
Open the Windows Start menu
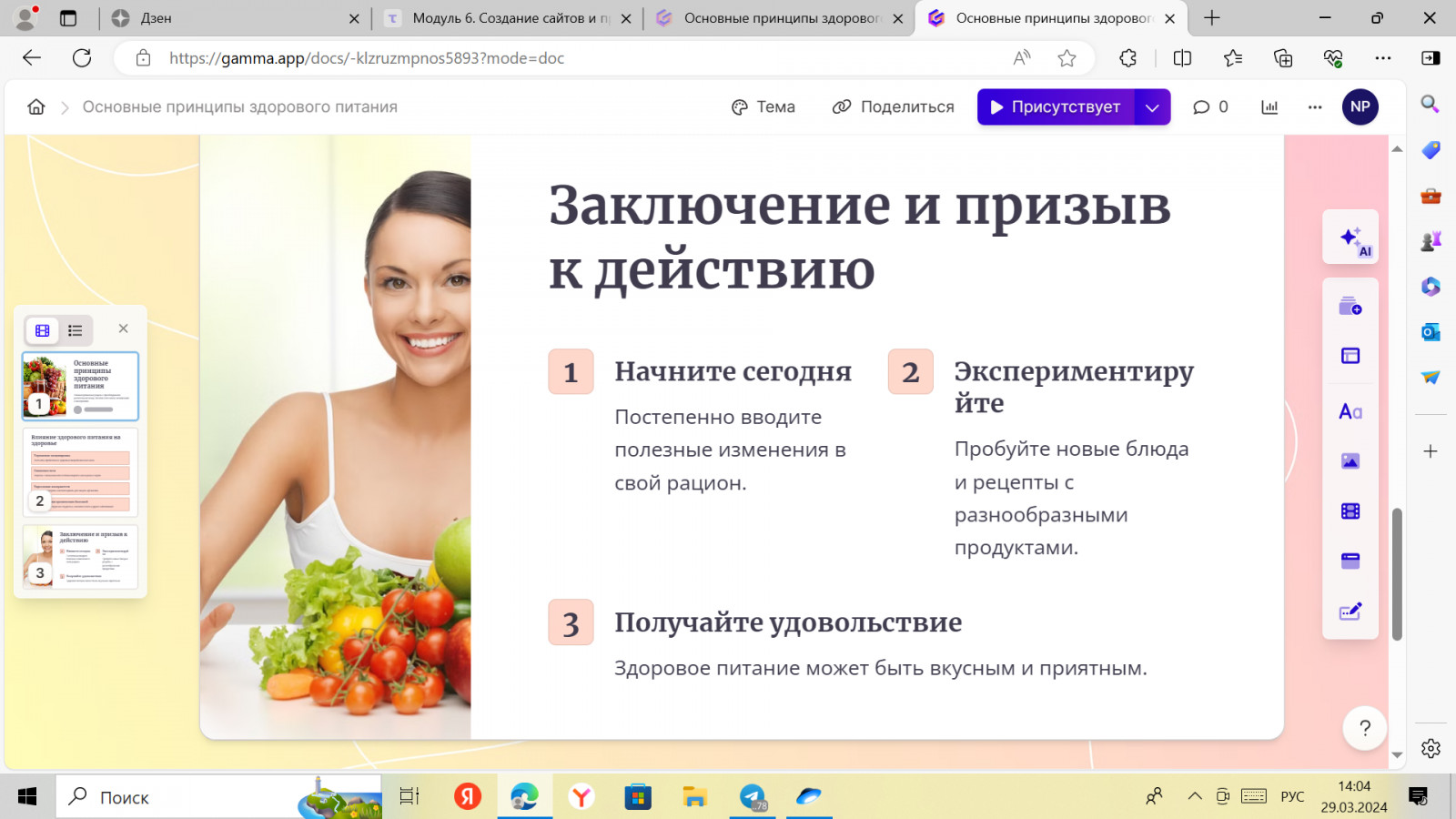(x=27, y=797)
